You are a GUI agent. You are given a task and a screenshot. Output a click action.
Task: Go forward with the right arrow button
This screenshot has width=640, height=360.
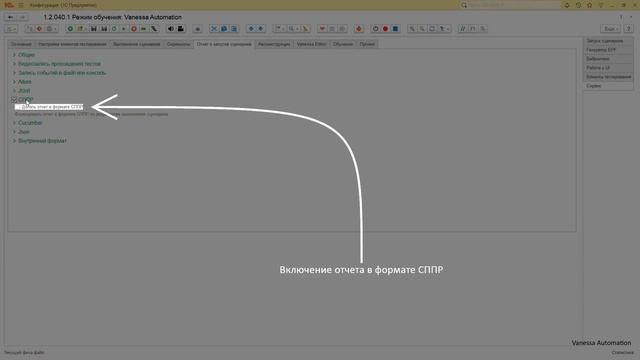(22, 18)
